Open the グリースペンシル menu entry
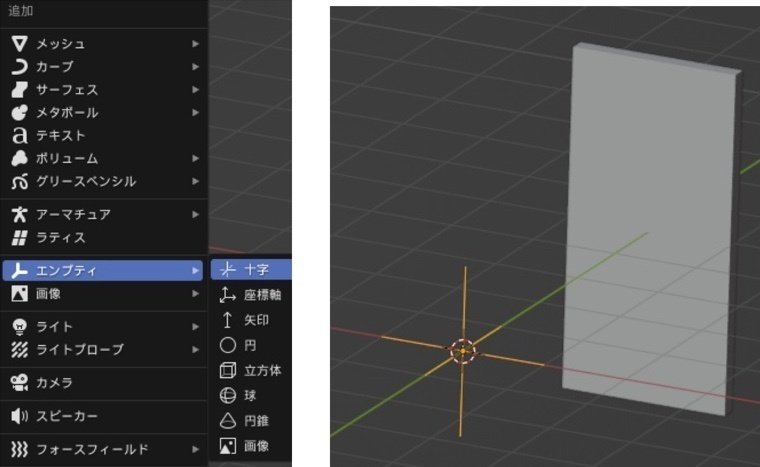This screenshot has width=760, height=467. point(104,181)
